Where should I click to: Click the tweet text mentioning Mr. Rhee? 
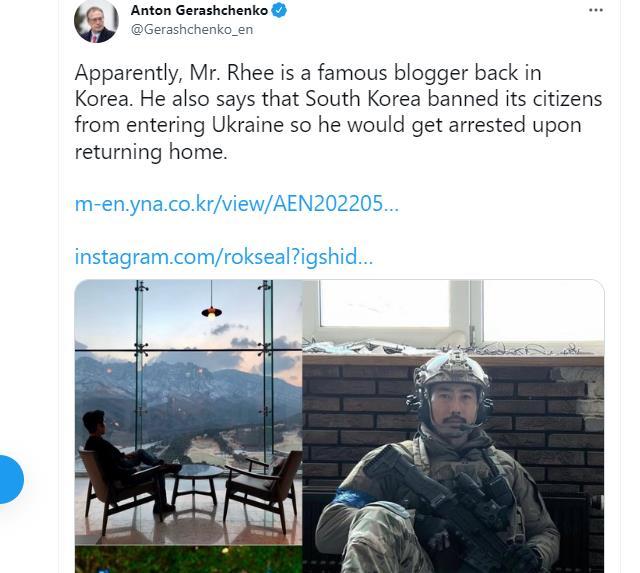point(338,112)
